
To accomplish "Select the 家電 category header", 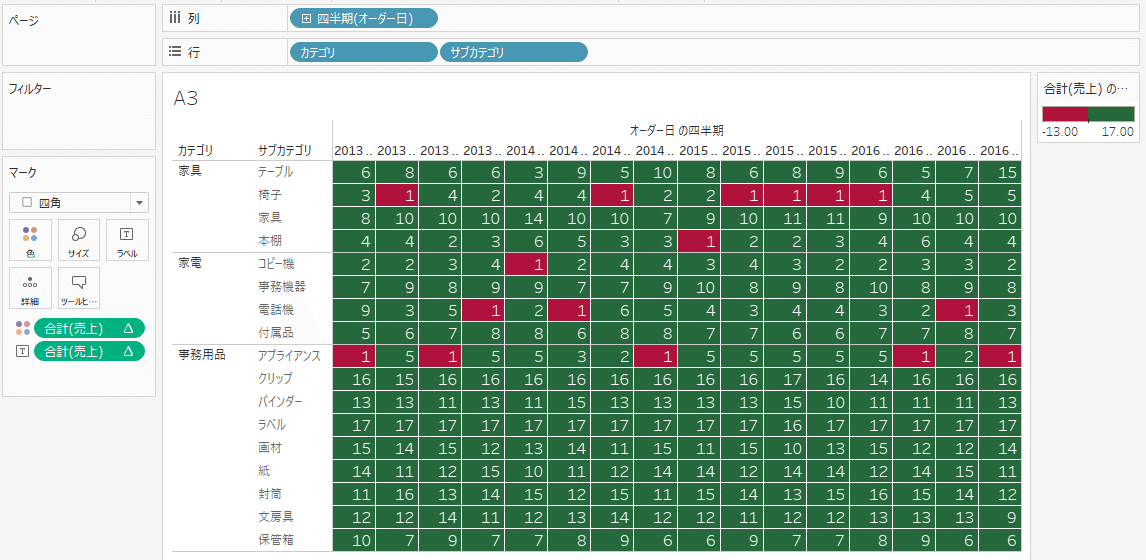I will [190, 263].
